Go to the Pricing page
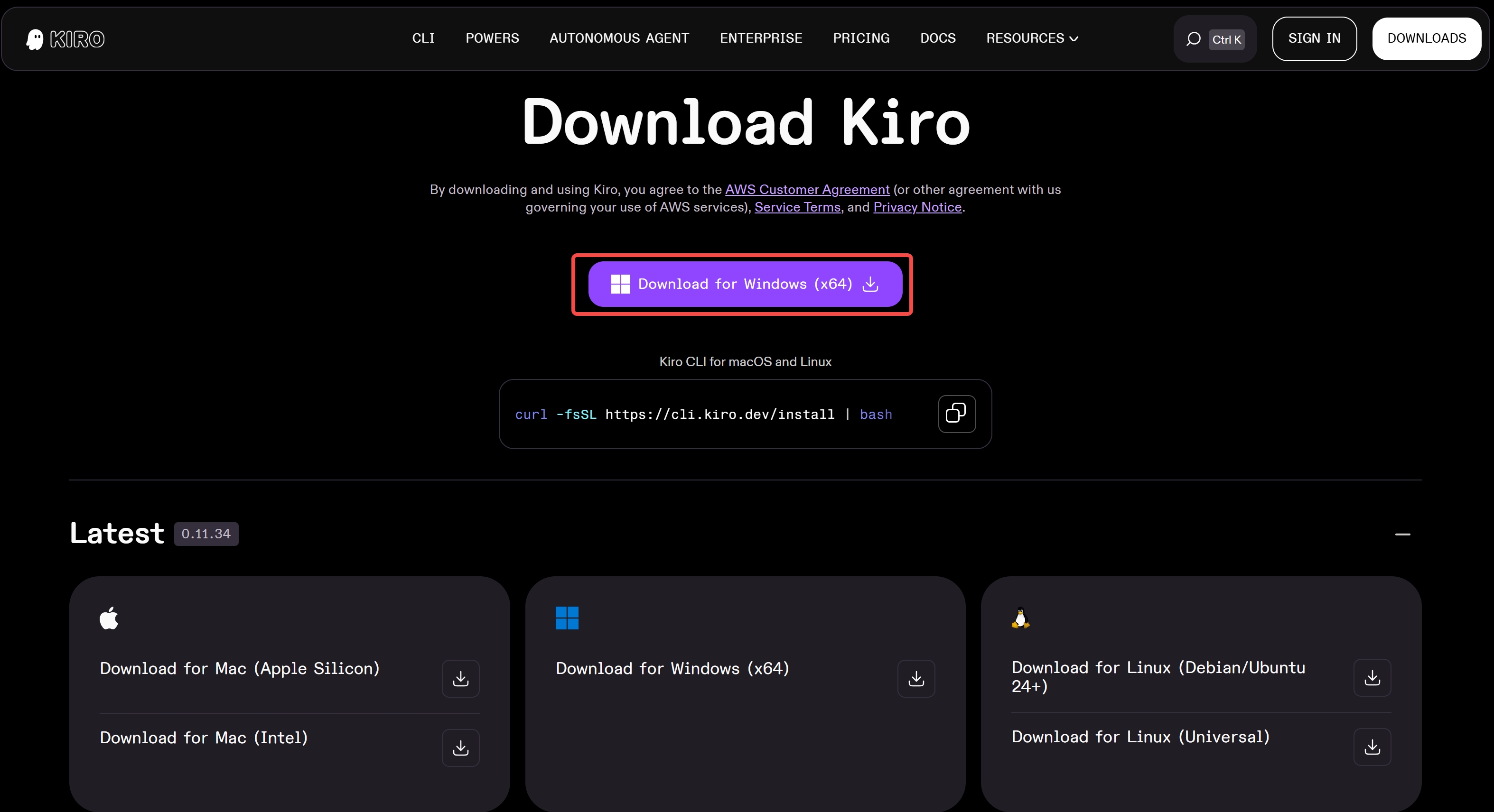The height and width of the screenshot is (812, 1494). coord(861,38)
